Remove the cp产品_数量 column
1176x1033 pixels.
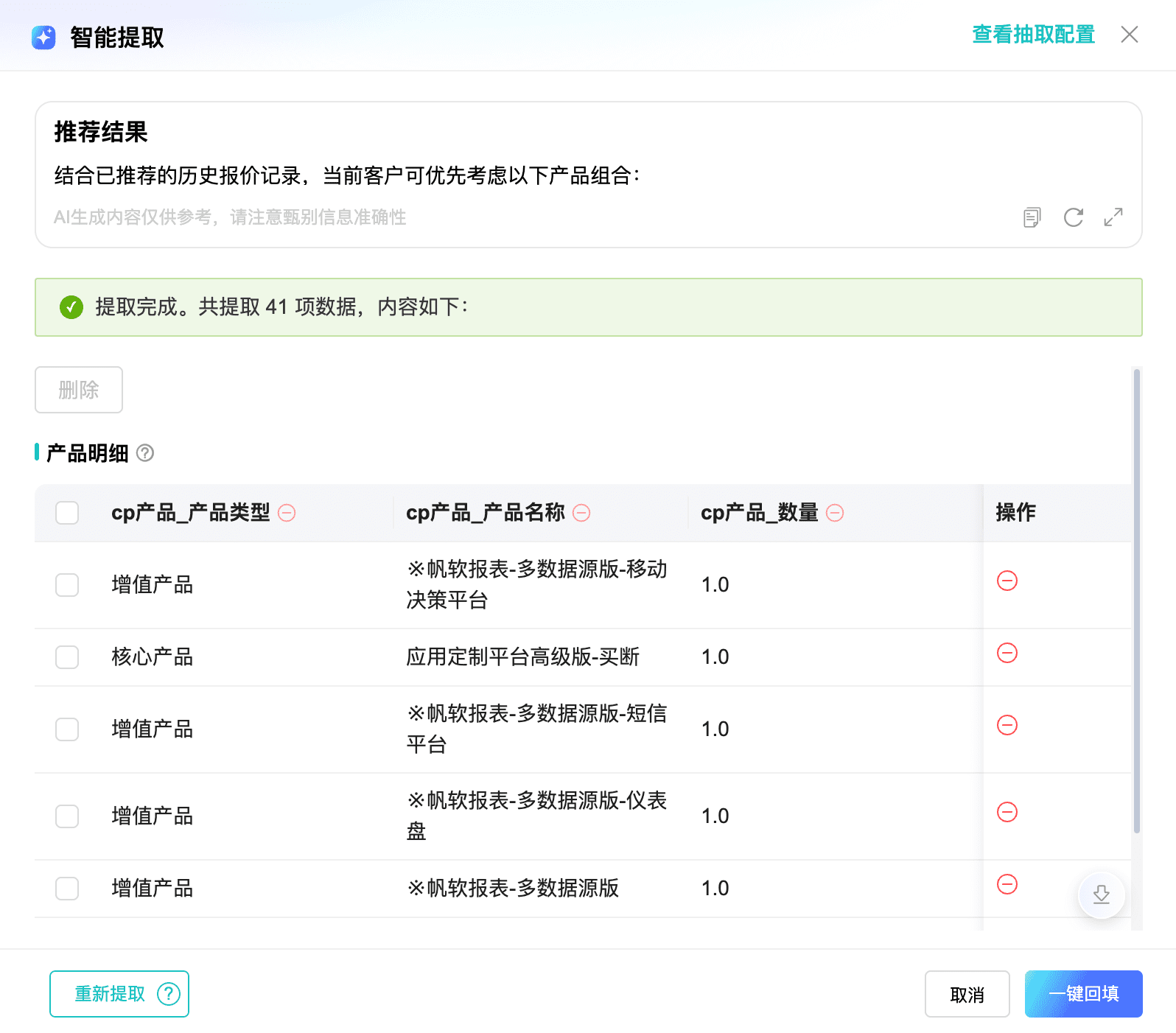[835, 513]
